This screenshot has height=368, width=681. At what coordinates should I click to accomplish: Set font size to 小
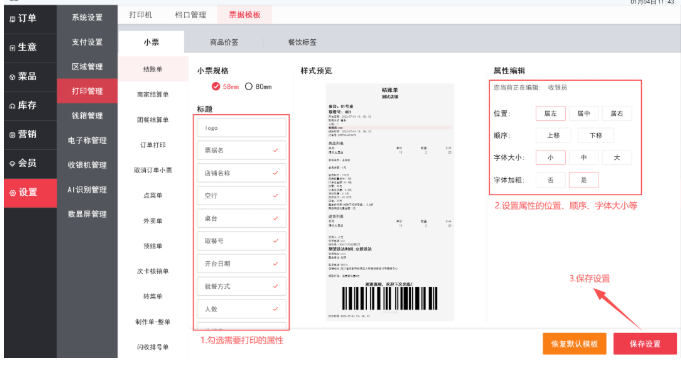(550, 158)
